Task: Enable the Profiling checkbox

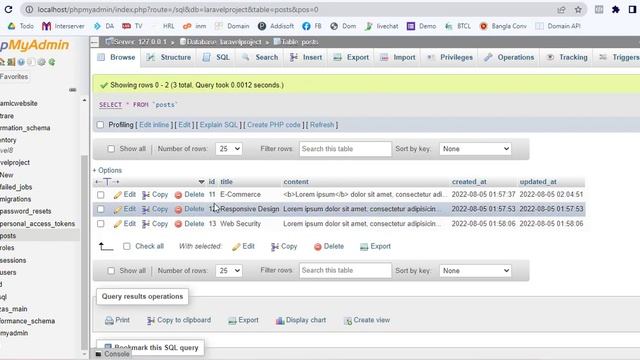Action: (x=100, y=125)
